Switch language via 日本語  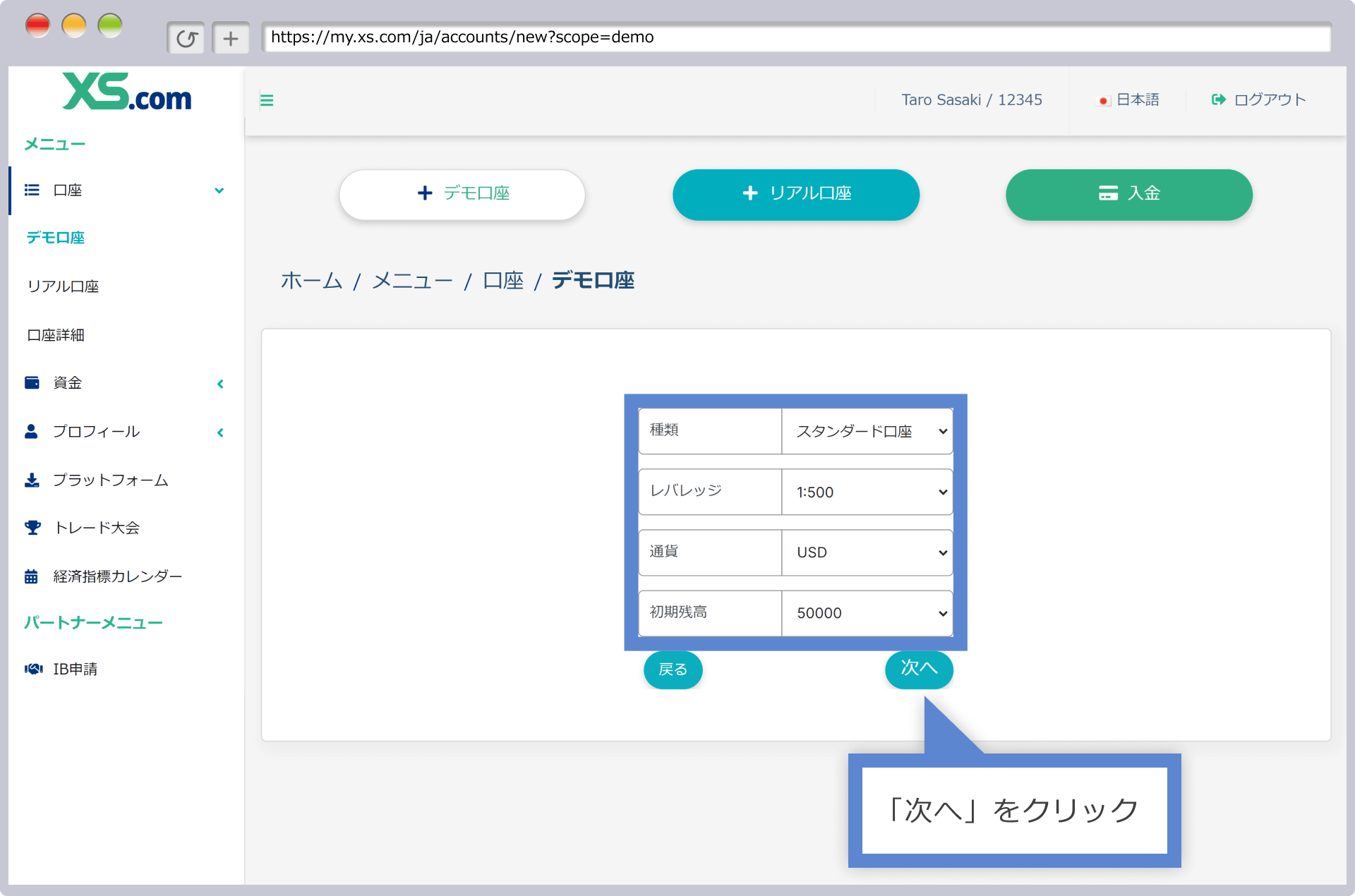coord(1138,99)
